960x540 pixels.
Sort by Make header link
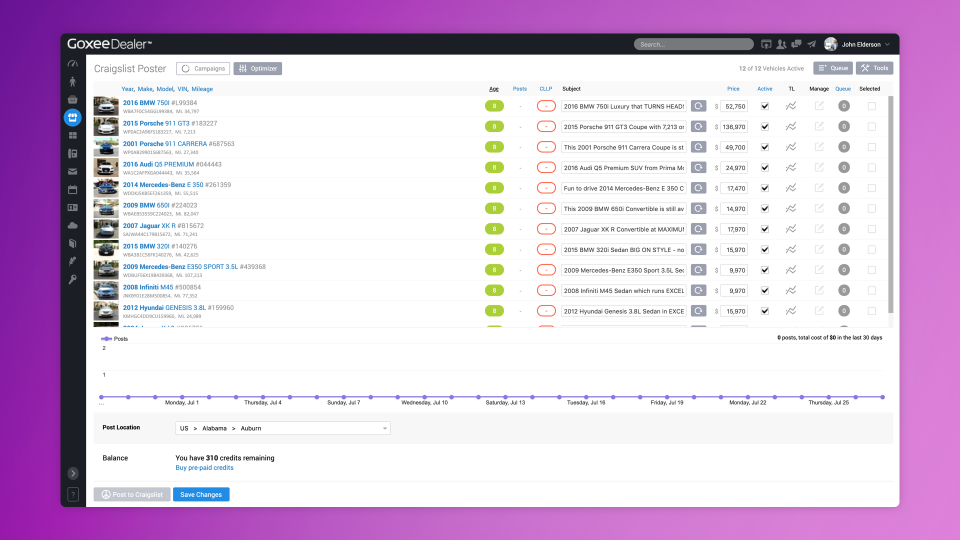coord(144,89)
